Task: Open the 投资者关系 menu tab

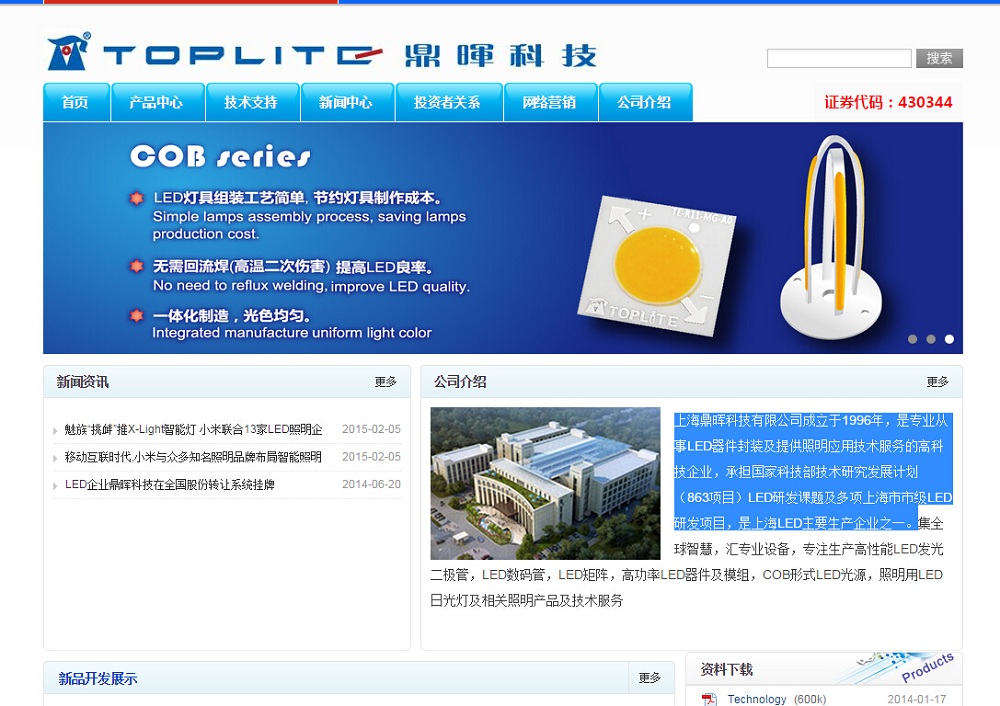Action: point(448,102)
